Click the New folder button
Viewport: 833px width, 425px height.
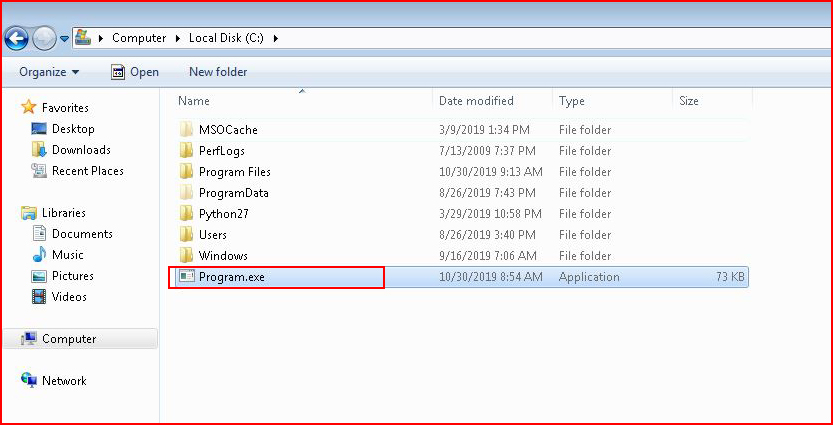[x=218, y=72]
